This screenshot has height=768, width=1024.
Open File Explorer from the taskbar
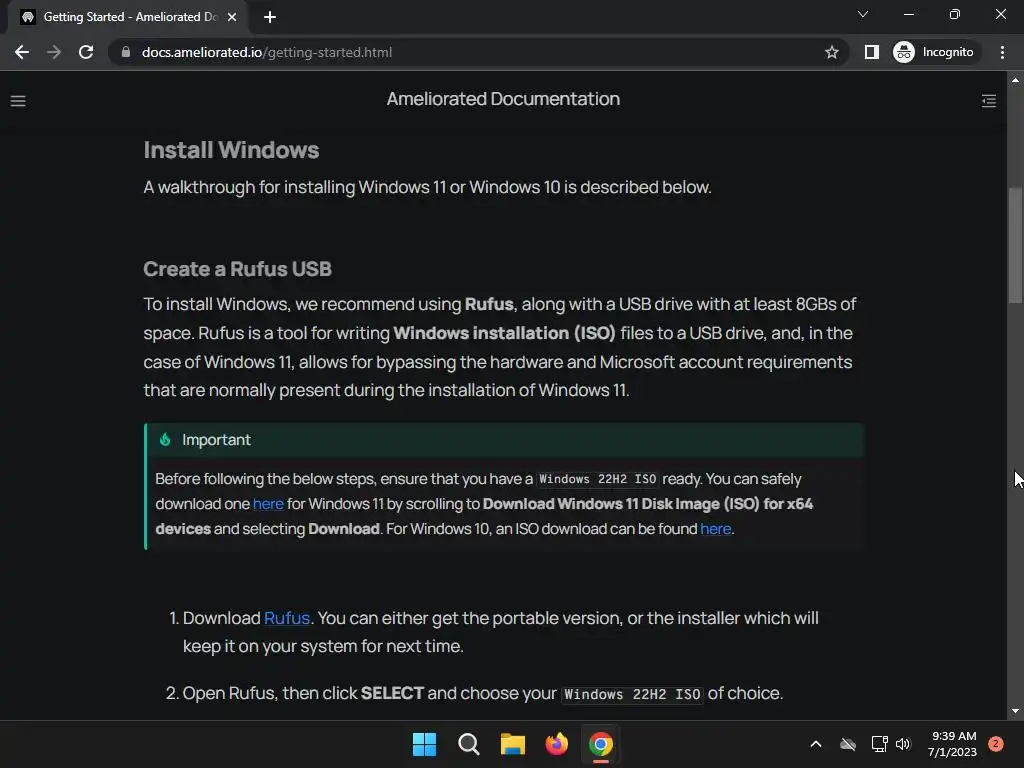[513, 744]
